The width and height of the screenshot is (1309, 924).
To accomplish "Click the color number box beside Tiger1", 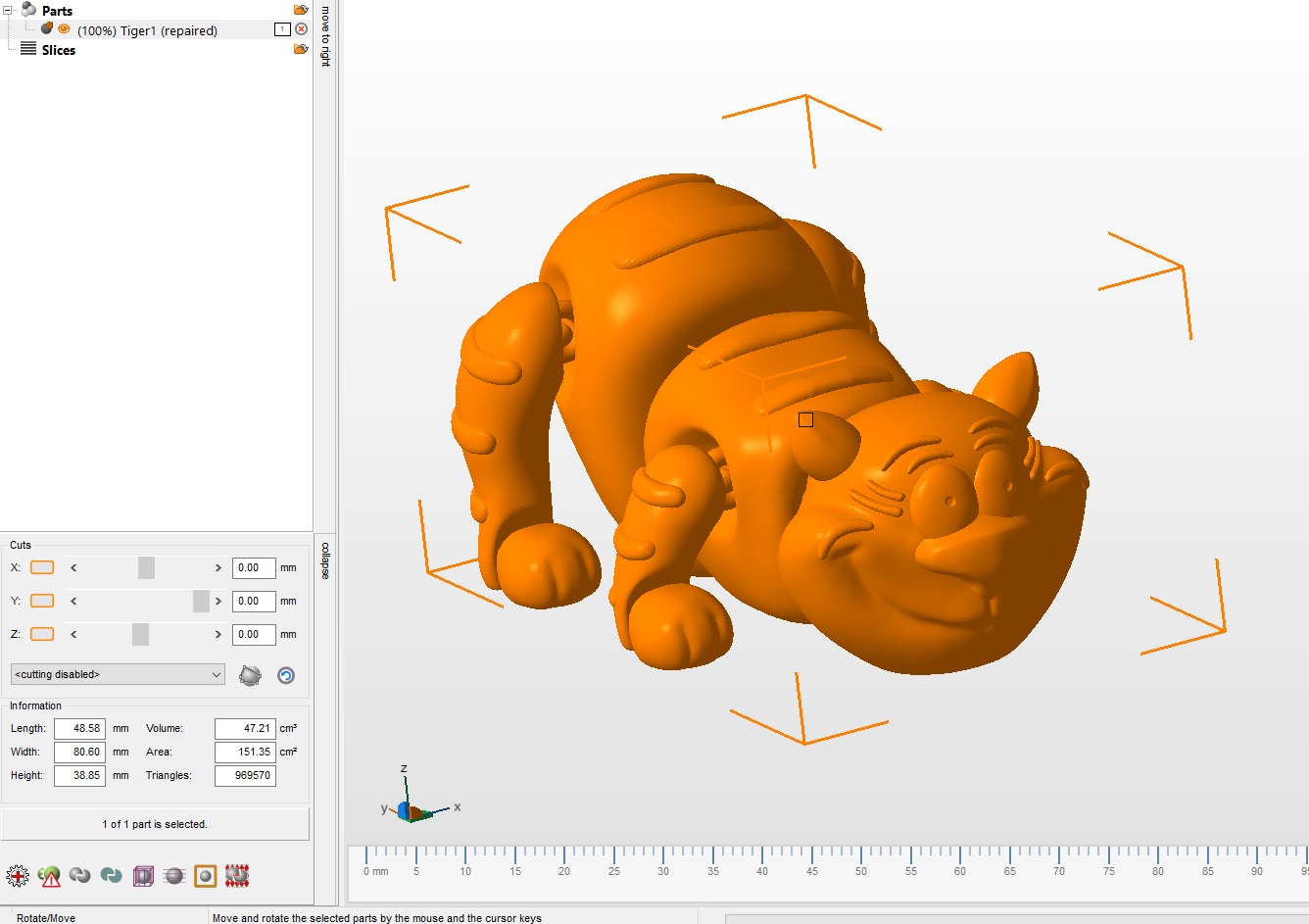I will 282,29.
